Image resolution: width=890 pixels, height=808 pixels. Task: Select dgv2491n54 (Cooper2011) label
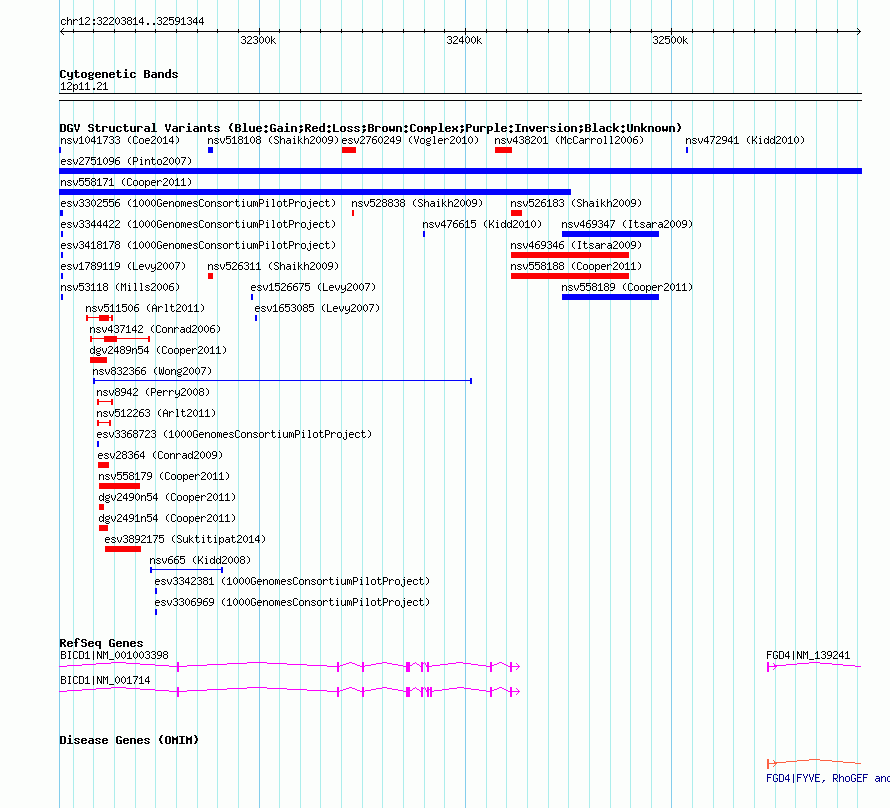167,518
